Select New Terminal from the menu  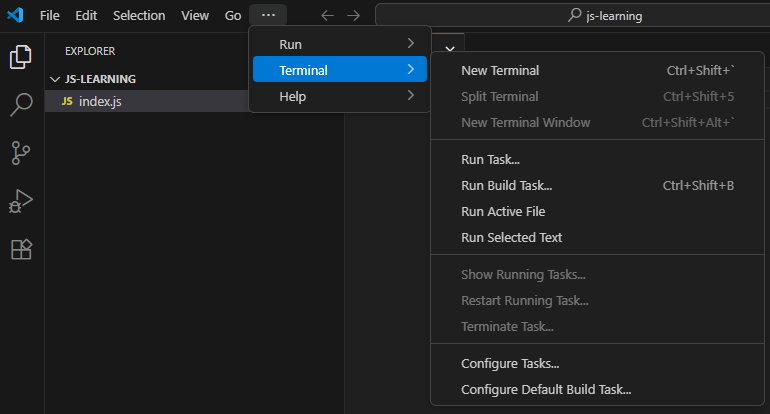[x=500, y=70]
